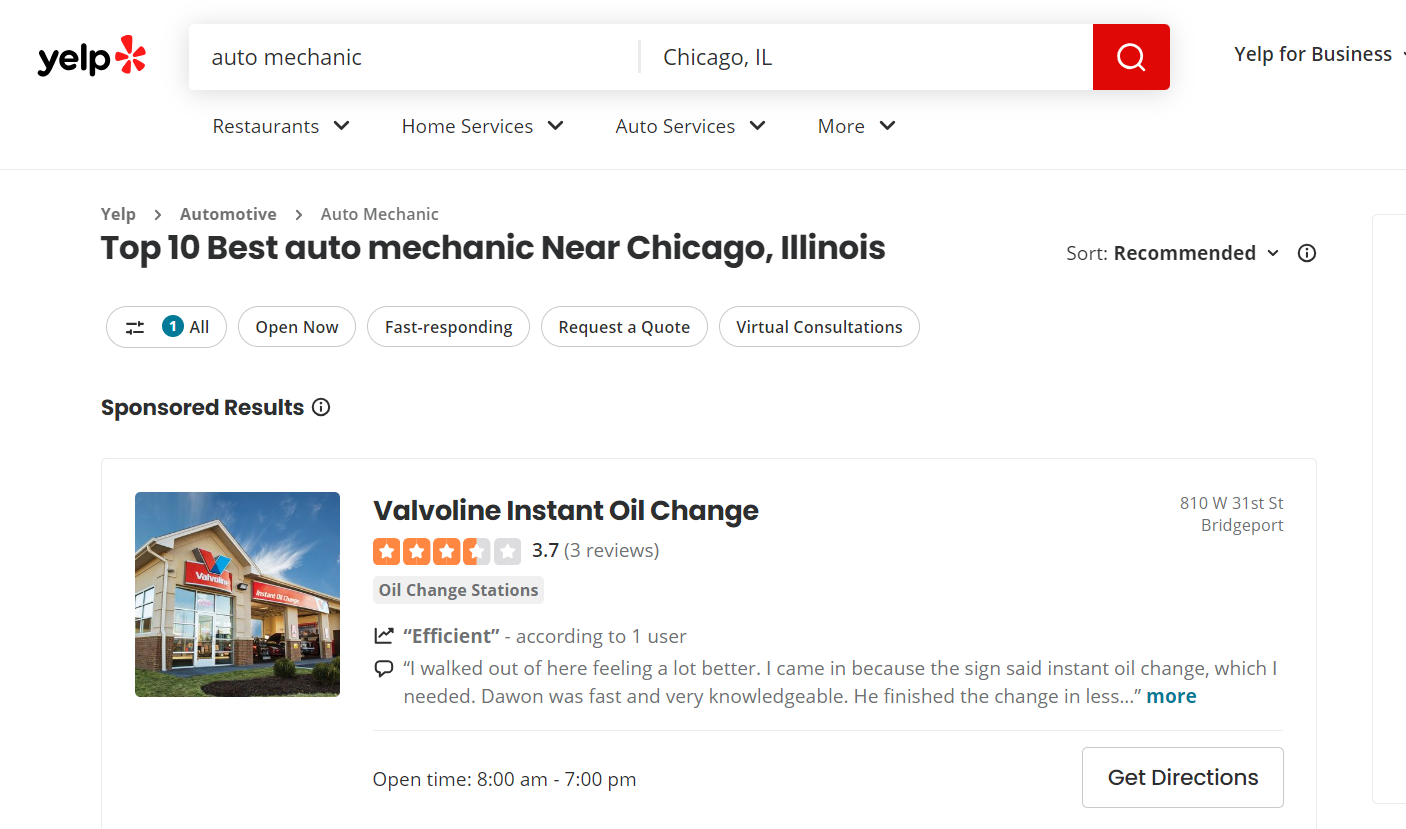The height and width of the screenshot is (829, 1406).
Task: Click the '(3 reviews)' text
Action: pyautogui.click(x=612, y=550)
